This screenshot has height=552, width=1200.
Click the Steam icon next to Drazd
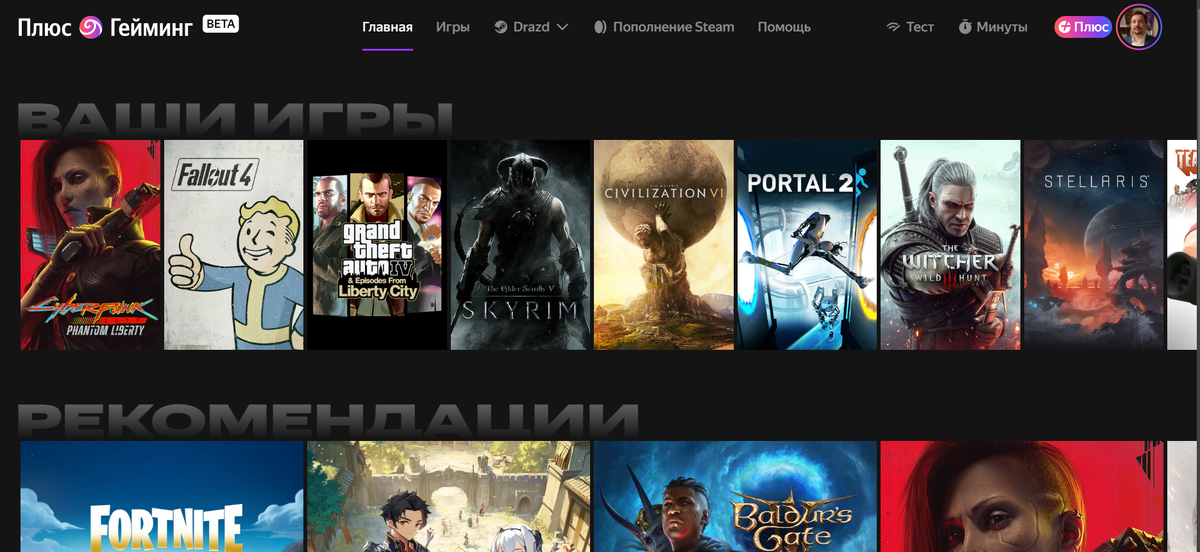[x=501, y=27]
